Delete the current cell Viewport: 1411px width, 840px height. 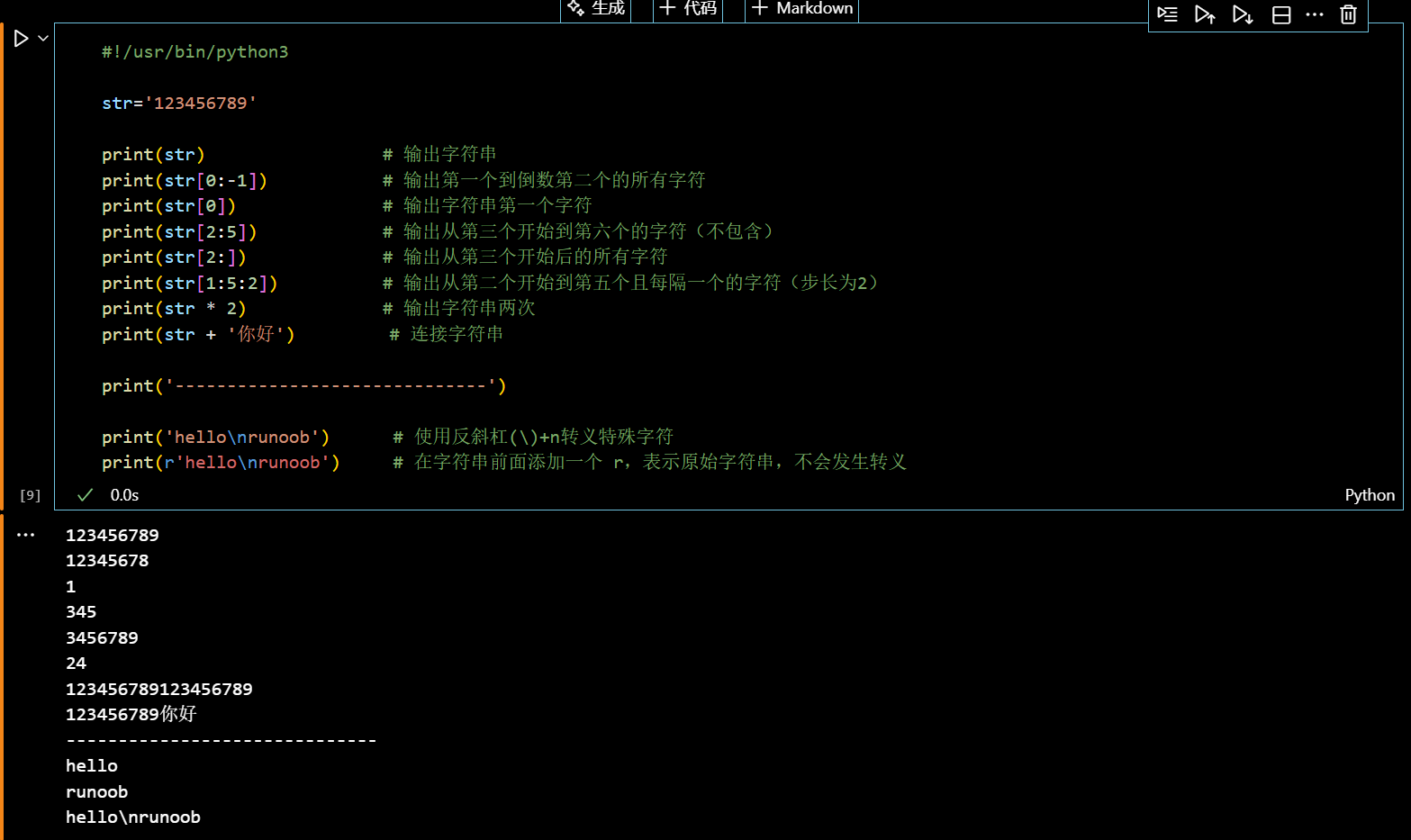[1348, 14]
